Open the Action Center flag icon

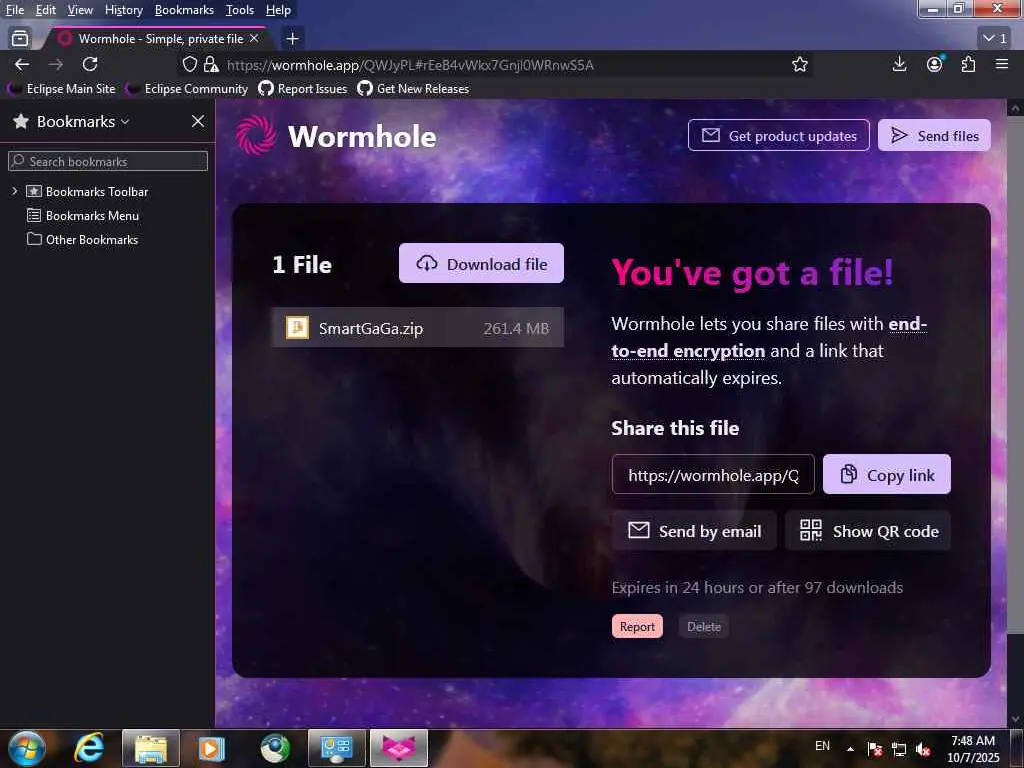tap(875, 749)
